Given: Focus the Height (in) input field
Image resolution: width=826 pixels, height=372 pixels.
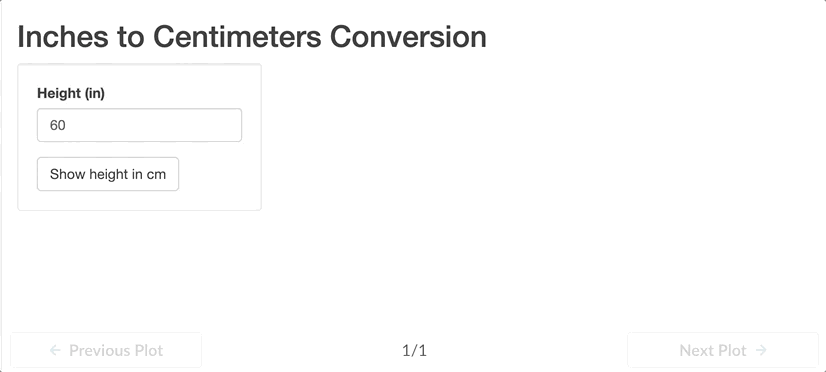Looking at the screenshot, I should 140,125.
